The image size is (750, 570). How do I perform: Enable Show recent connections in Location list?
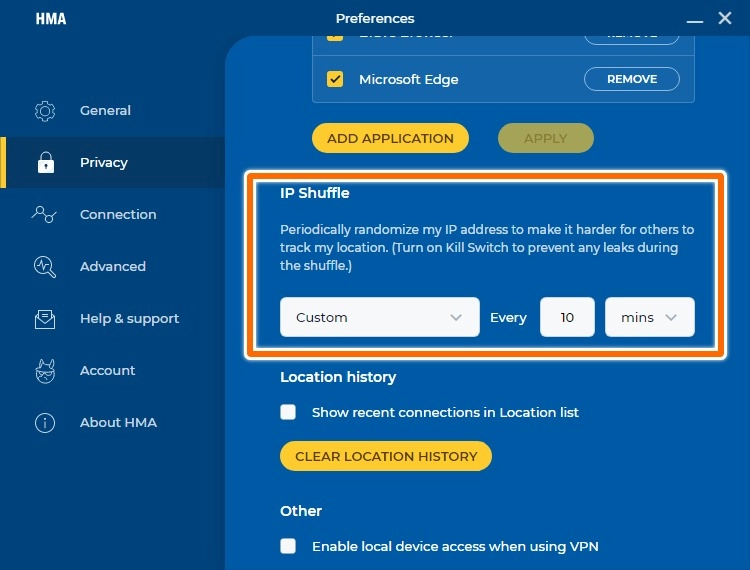tap(288, 412)
